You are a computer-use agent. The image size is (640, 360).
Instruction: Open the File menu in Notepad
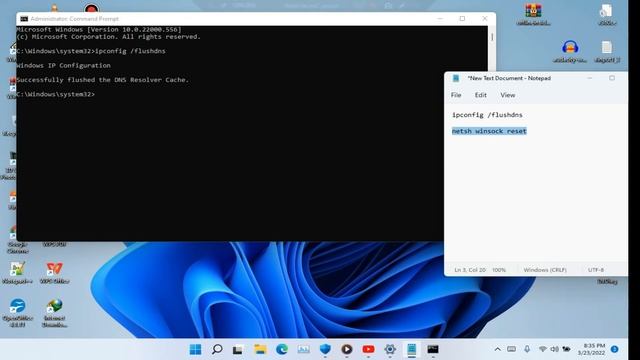(456, 95)
